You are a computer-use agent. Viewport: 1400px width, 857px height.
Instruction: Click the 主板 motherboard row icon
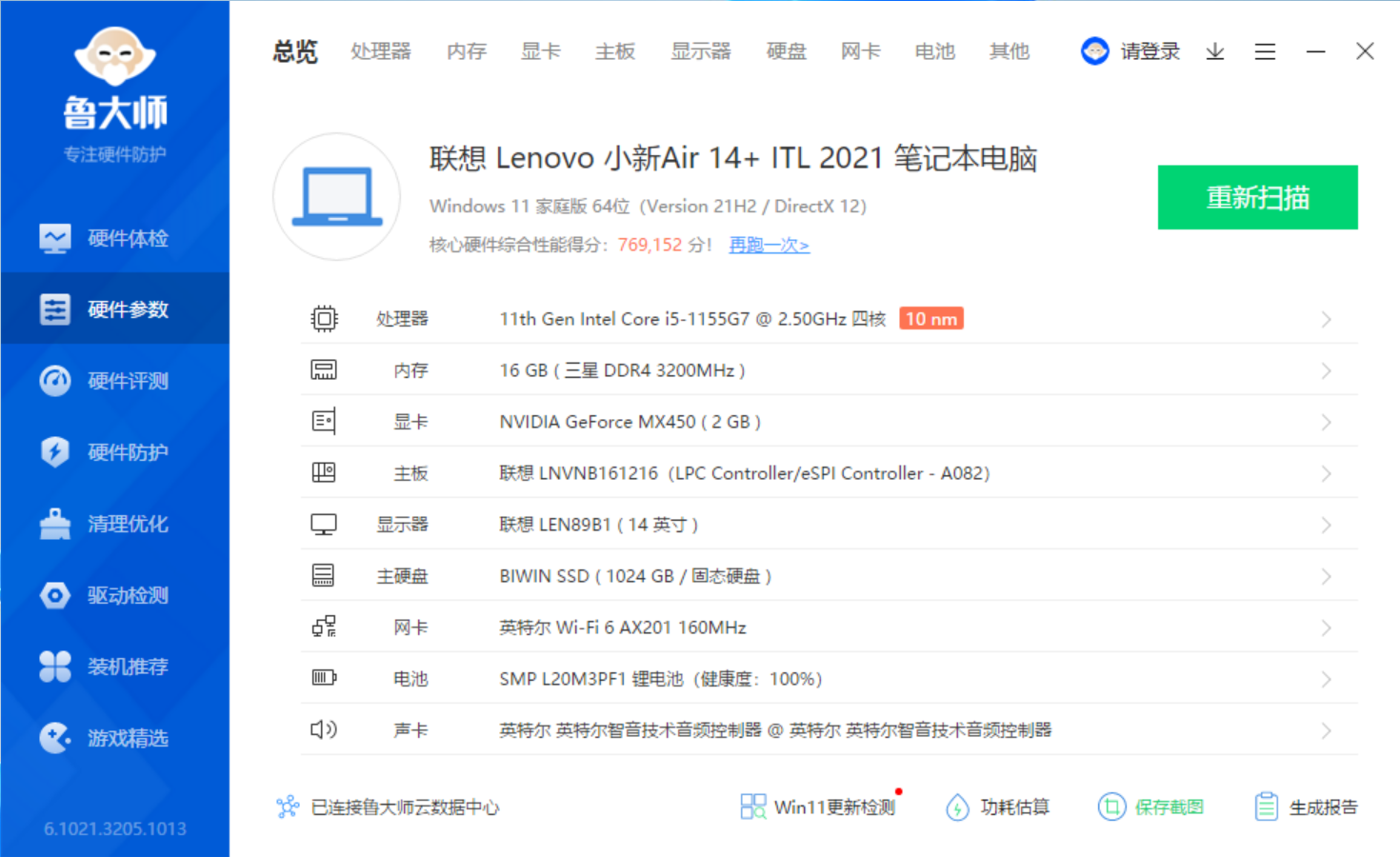324,472
